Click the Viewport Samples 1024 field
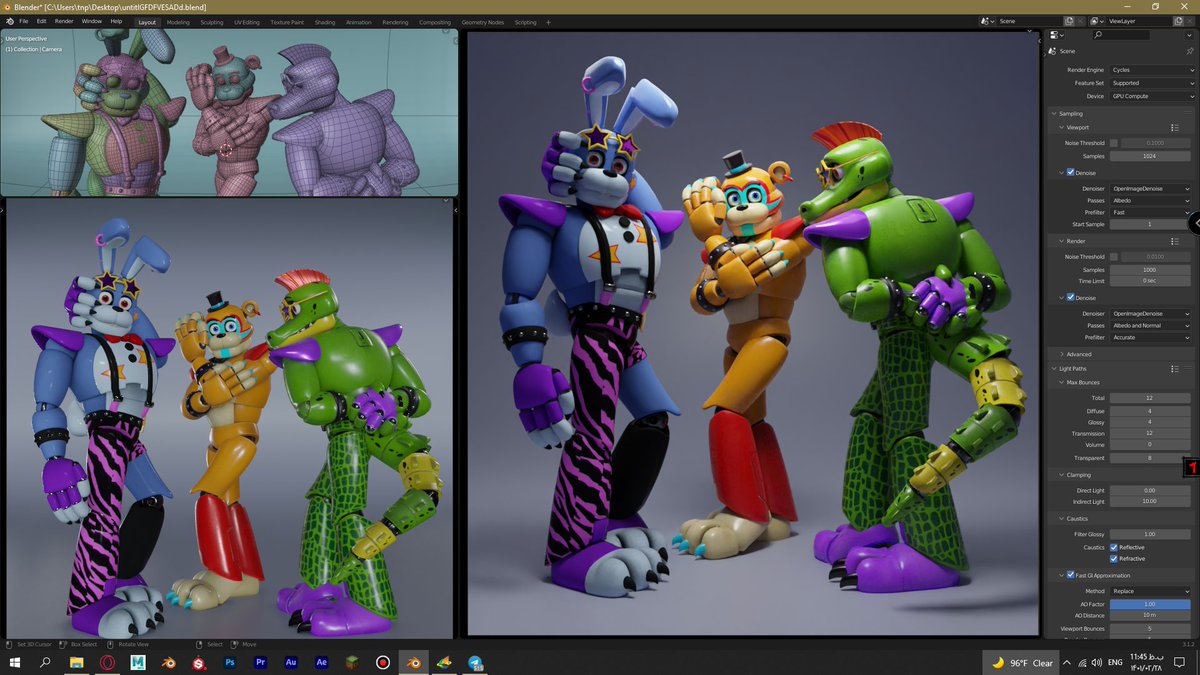This screenshot has width=1200, height=675. click(1149, 156)
